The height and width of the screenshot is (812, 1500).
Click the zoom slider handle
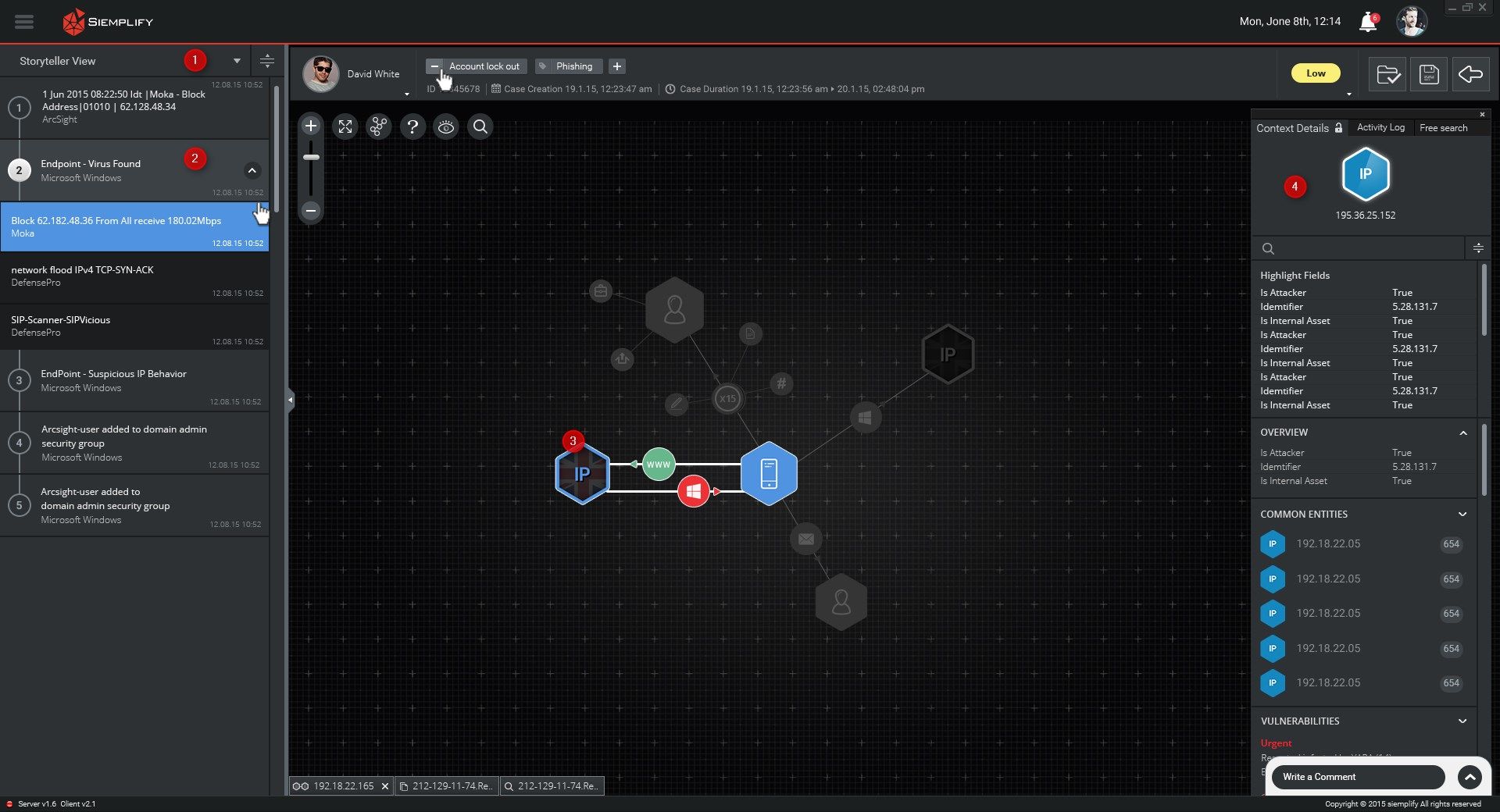(311, 157)
